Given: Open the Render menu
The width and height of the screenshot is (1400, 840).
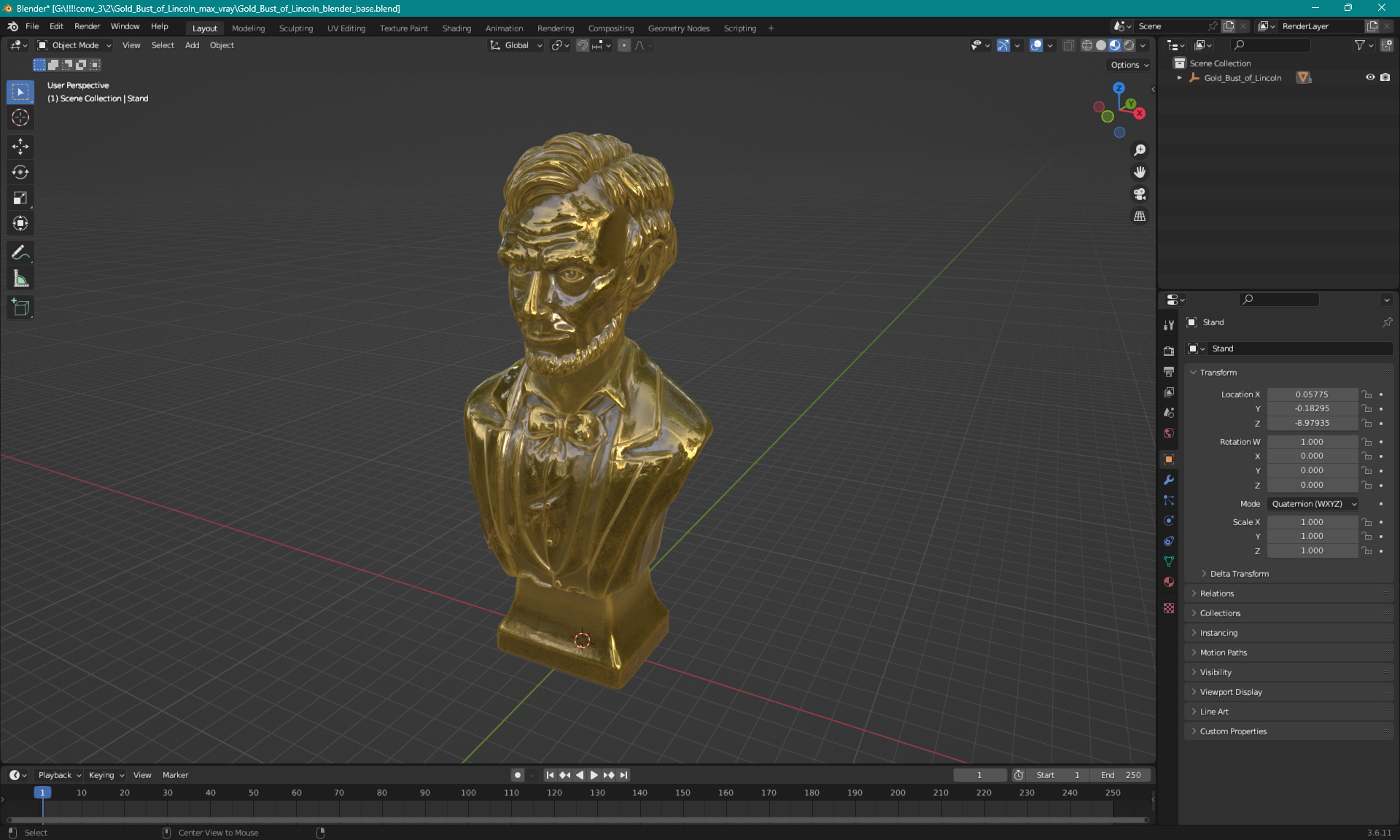Looking at the screenshot, I should point(87,26).
